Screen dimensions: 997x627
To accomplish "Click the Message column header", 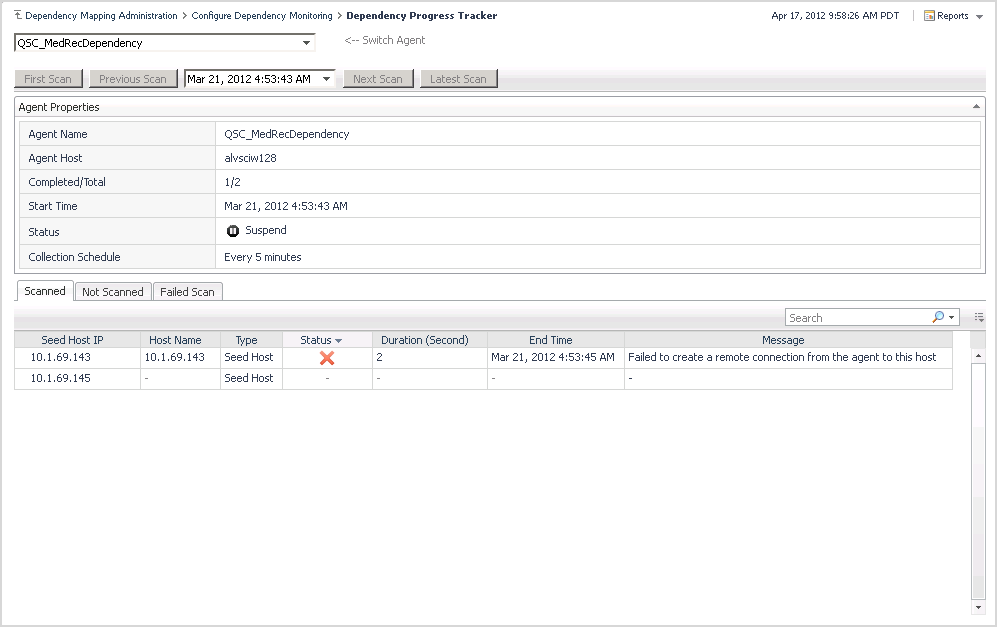I will 783,340.
